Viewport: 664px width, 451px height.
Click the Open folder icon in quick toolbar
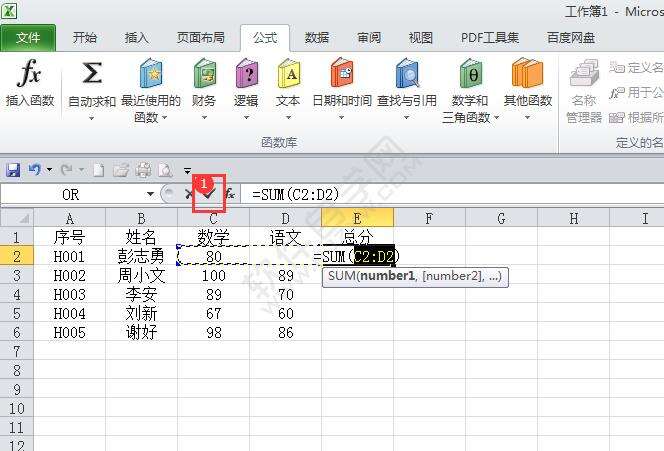click(121, 170)
